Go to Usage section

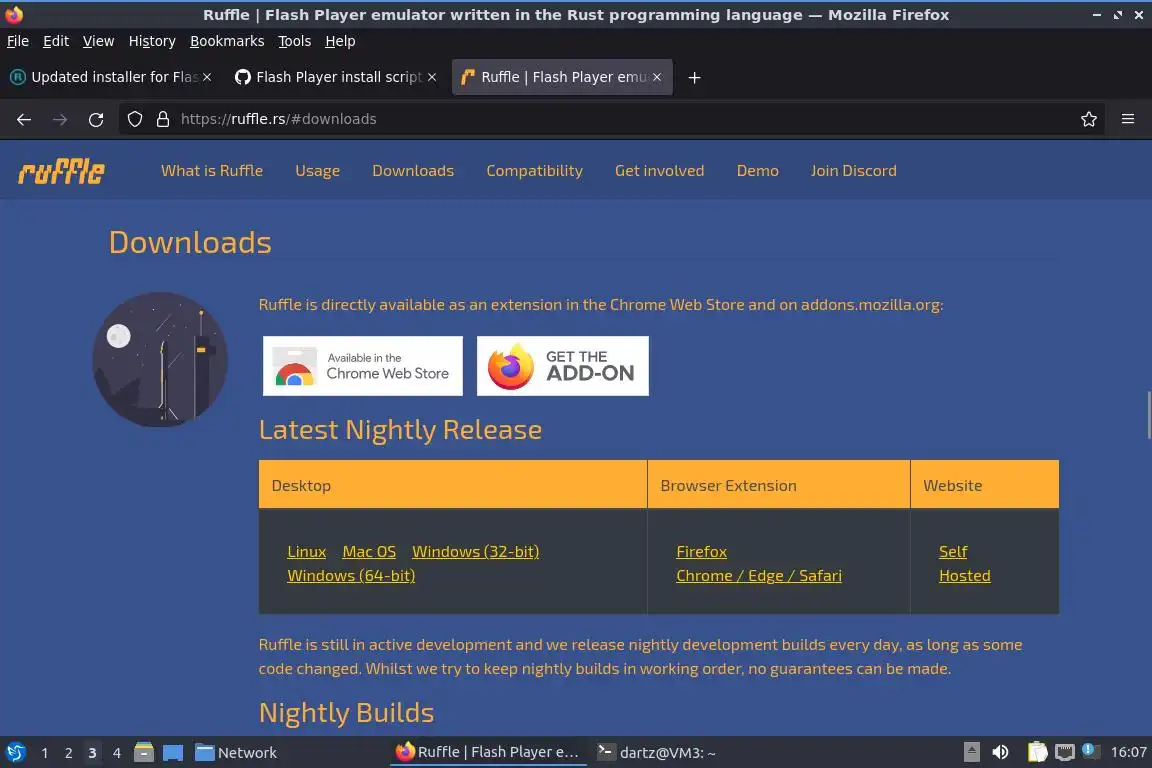317,171
